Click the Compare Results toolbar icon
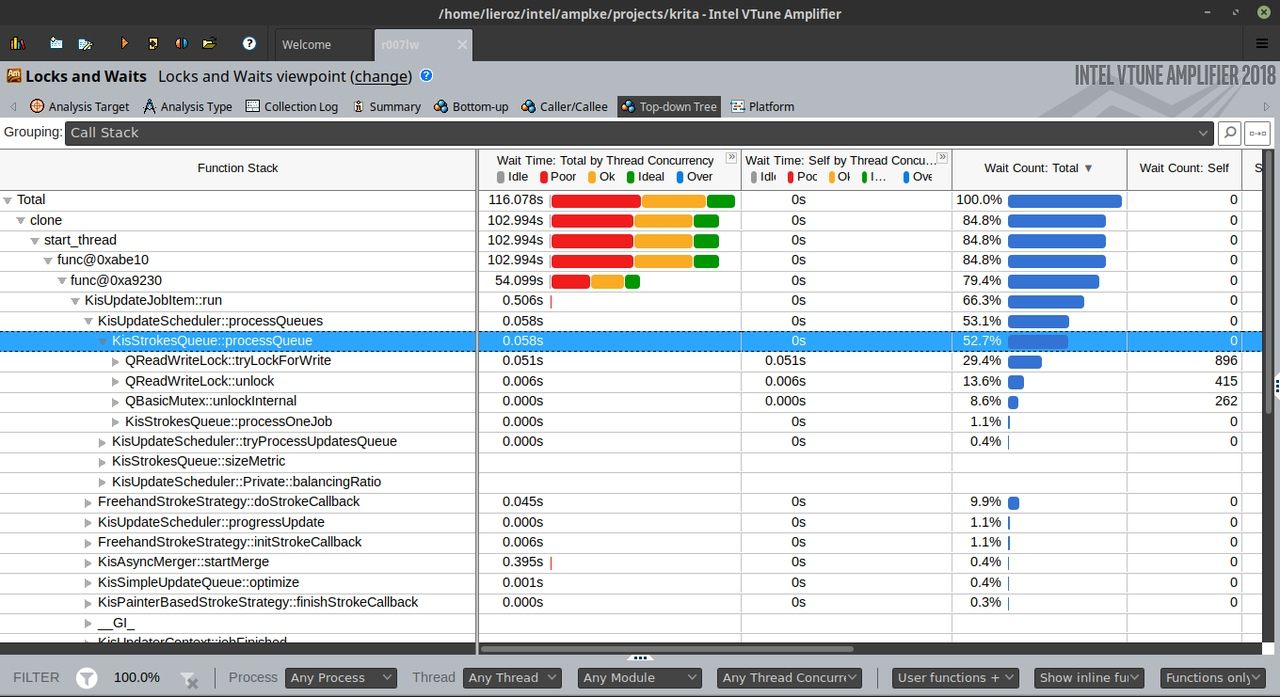This screenshot has width=1280, height=697. point(181,44)
